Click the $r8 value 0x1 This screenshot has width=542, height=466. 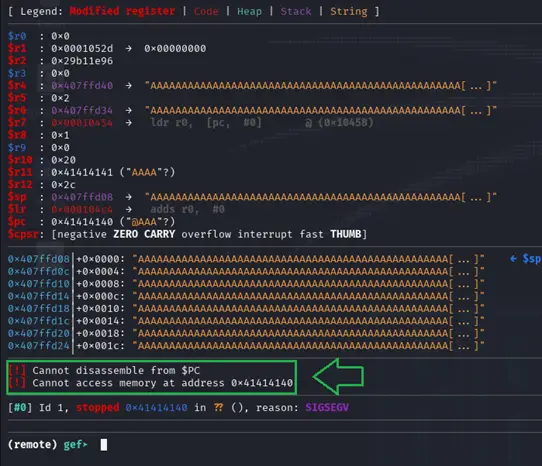click(x=60, y=135)
